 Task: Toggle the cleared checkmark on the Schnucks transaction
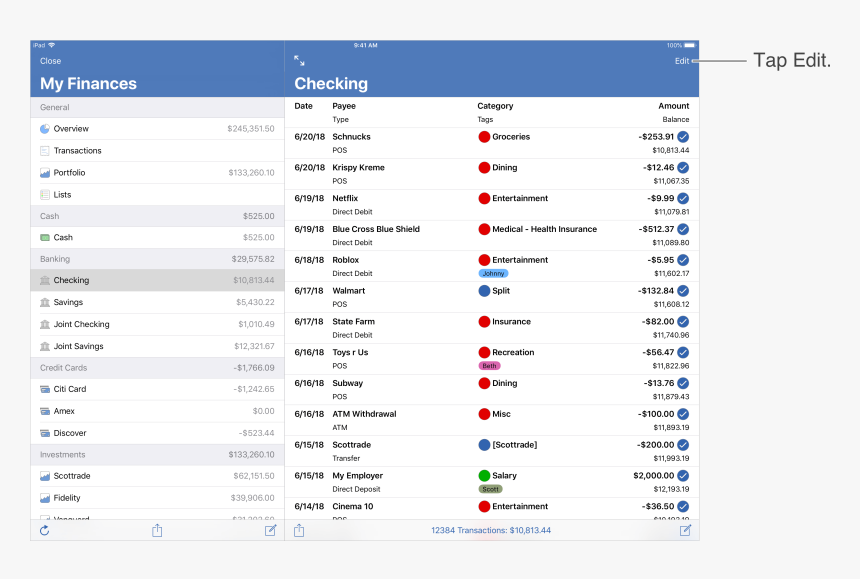coord(682,136)
